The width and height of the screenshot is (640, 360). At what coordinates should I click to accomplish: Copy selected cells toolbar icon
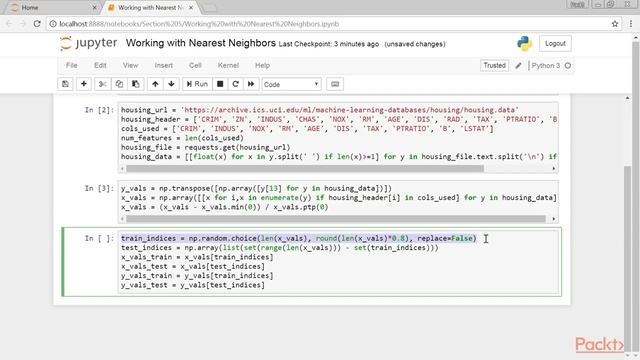[119, 84]
